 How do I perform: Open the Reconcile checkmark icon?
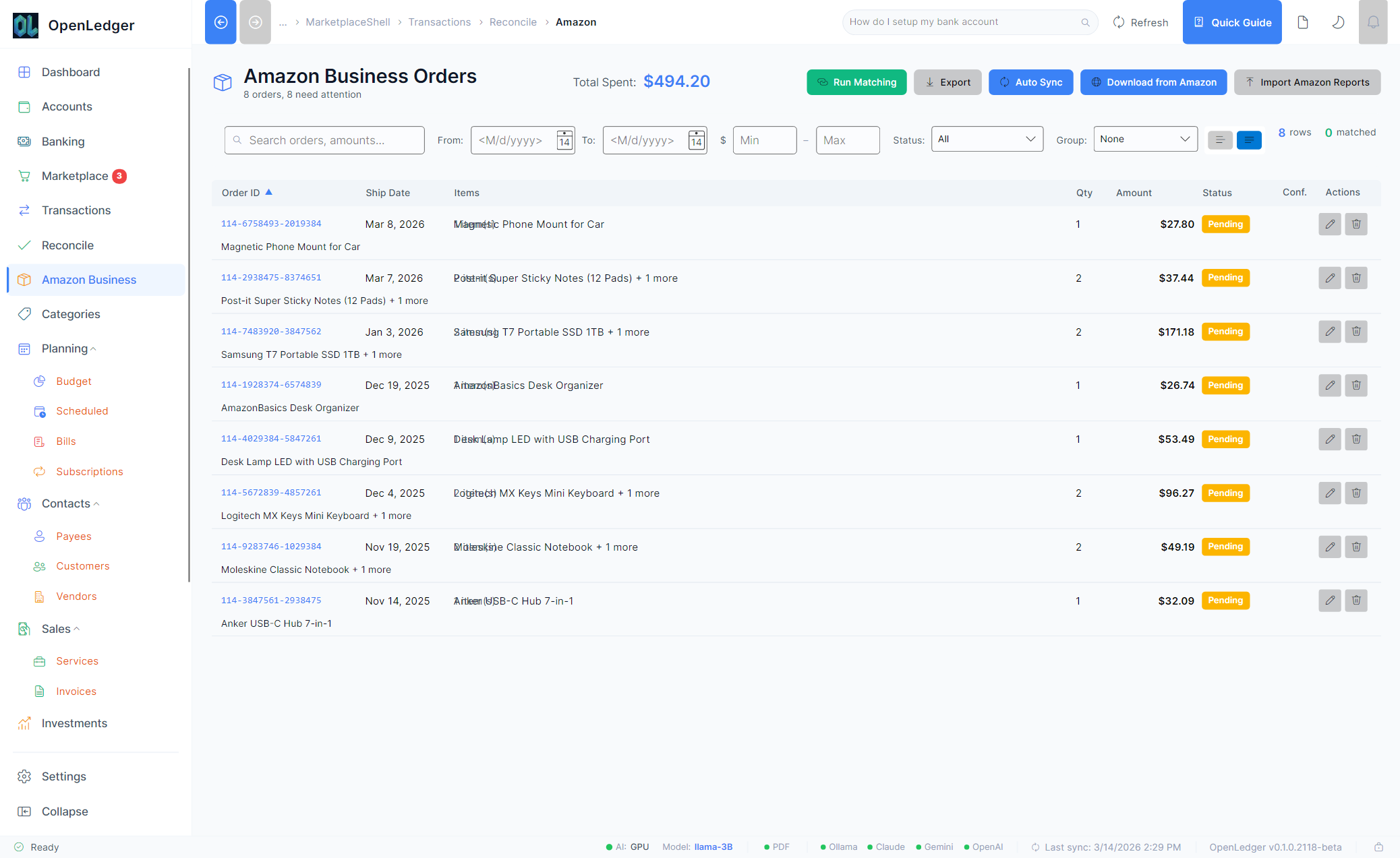(x=25, y=245)
